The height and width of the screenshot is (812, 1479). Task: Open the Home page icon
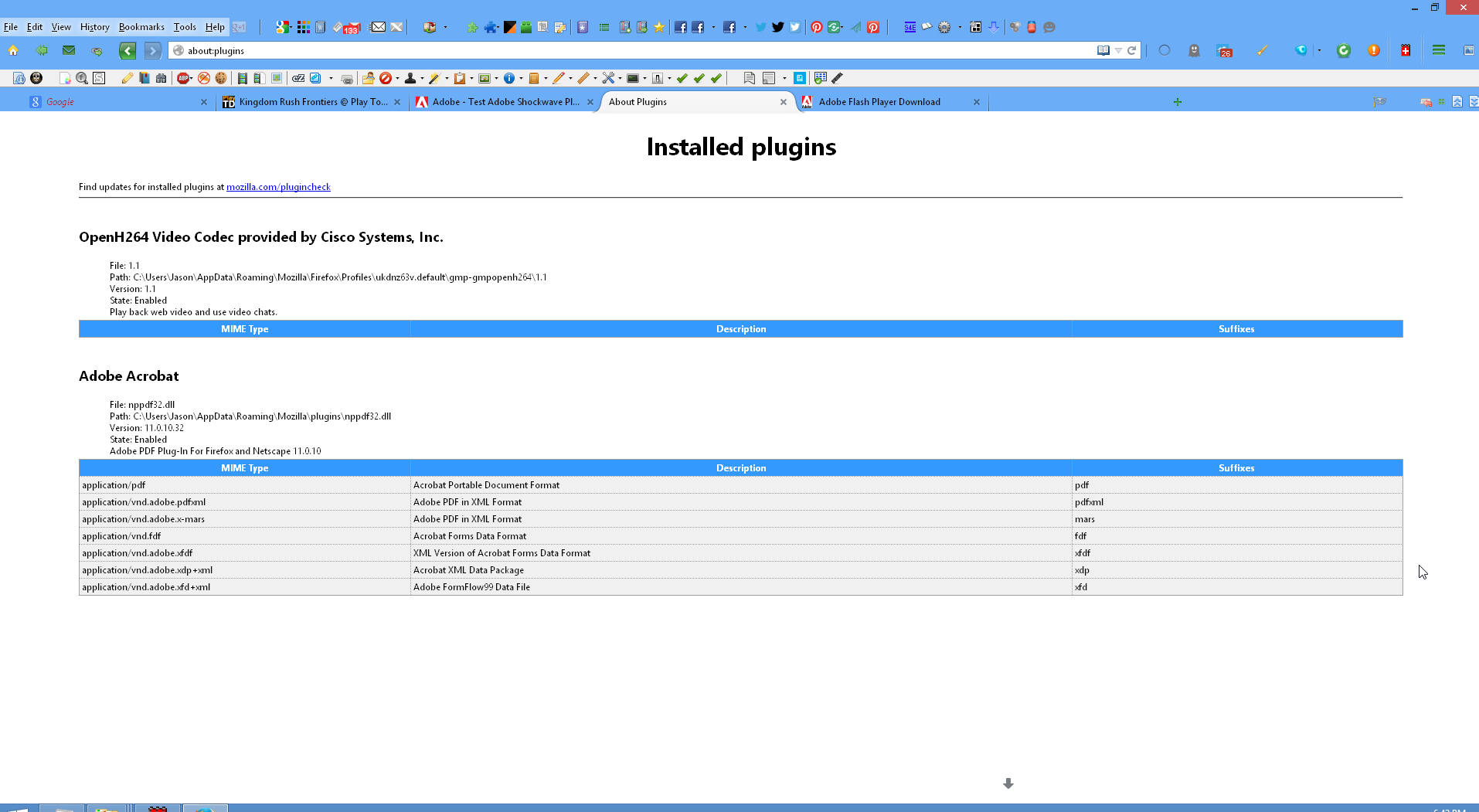pos(13,50)
